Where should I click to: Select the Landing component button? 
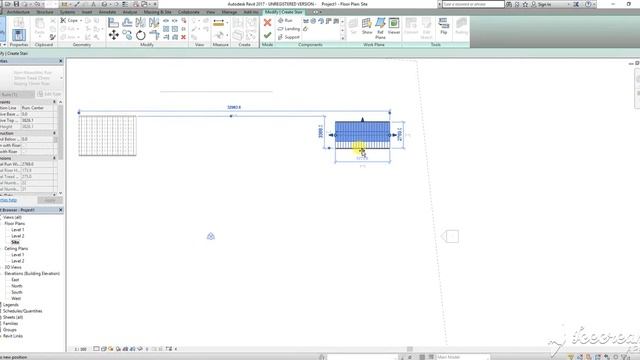(289, 29)
